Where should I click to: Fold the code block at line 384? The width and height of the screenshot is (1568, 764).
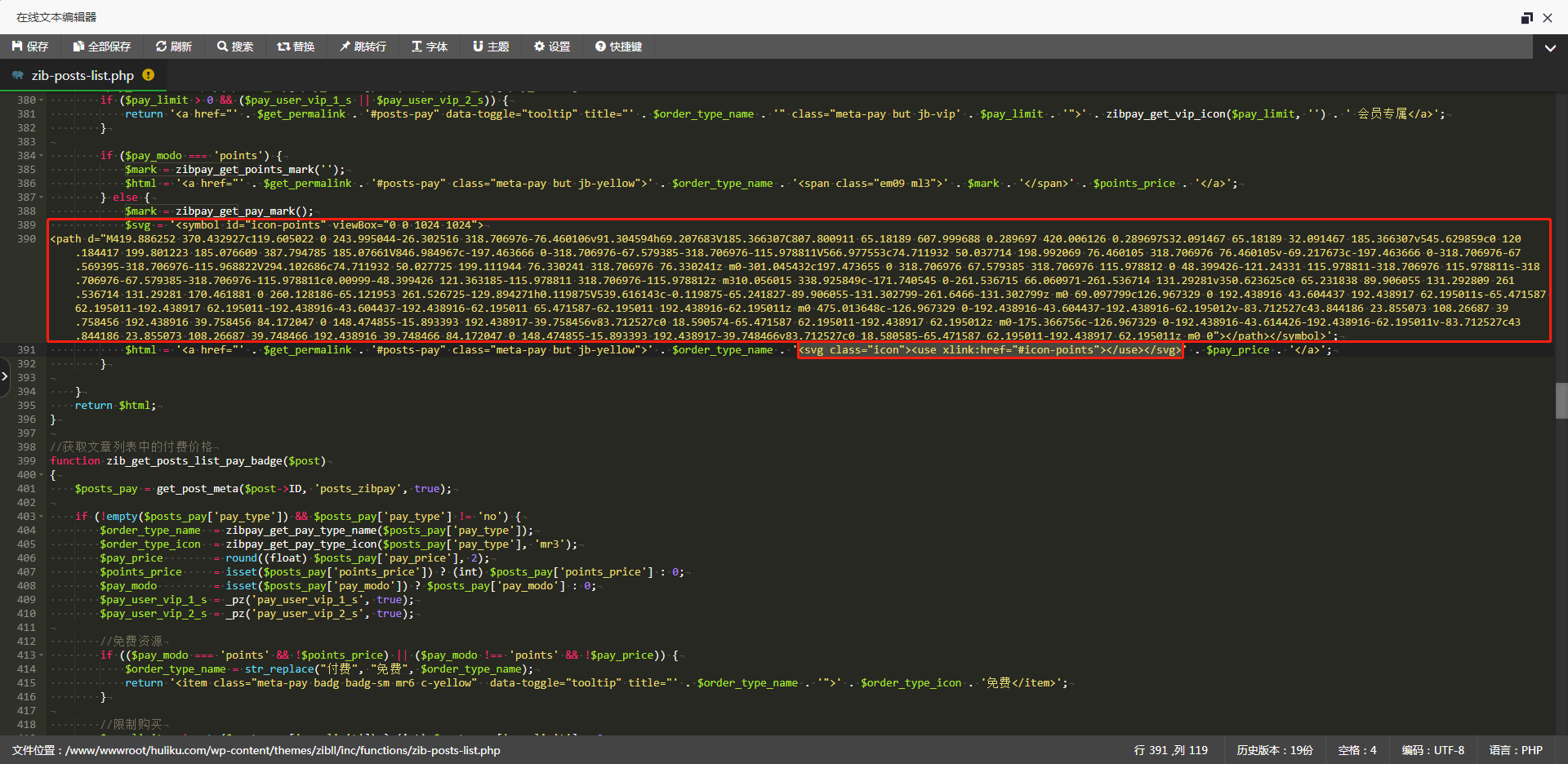[42, 156]
